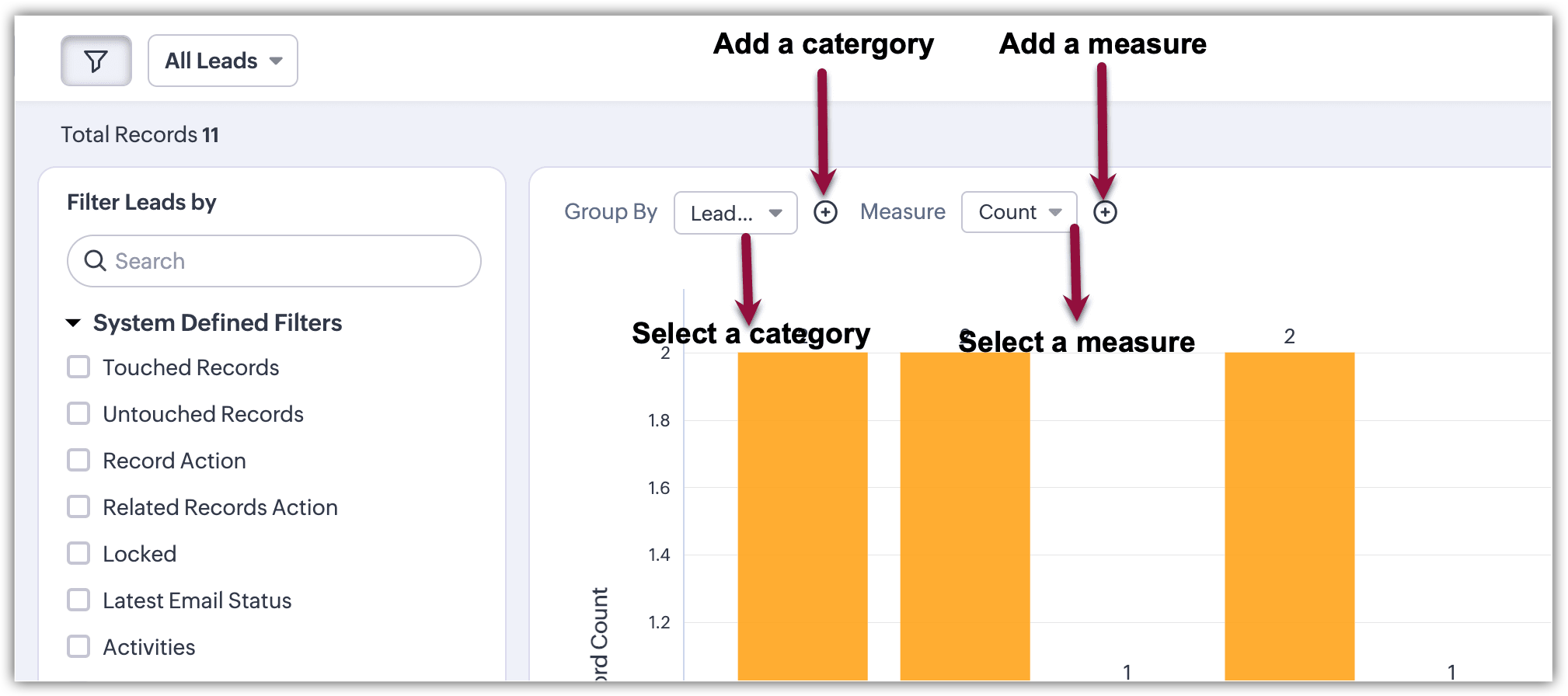Click the Total Records 11 label
The height and width of the screenshot is (696, 1568).
point(140,135)
